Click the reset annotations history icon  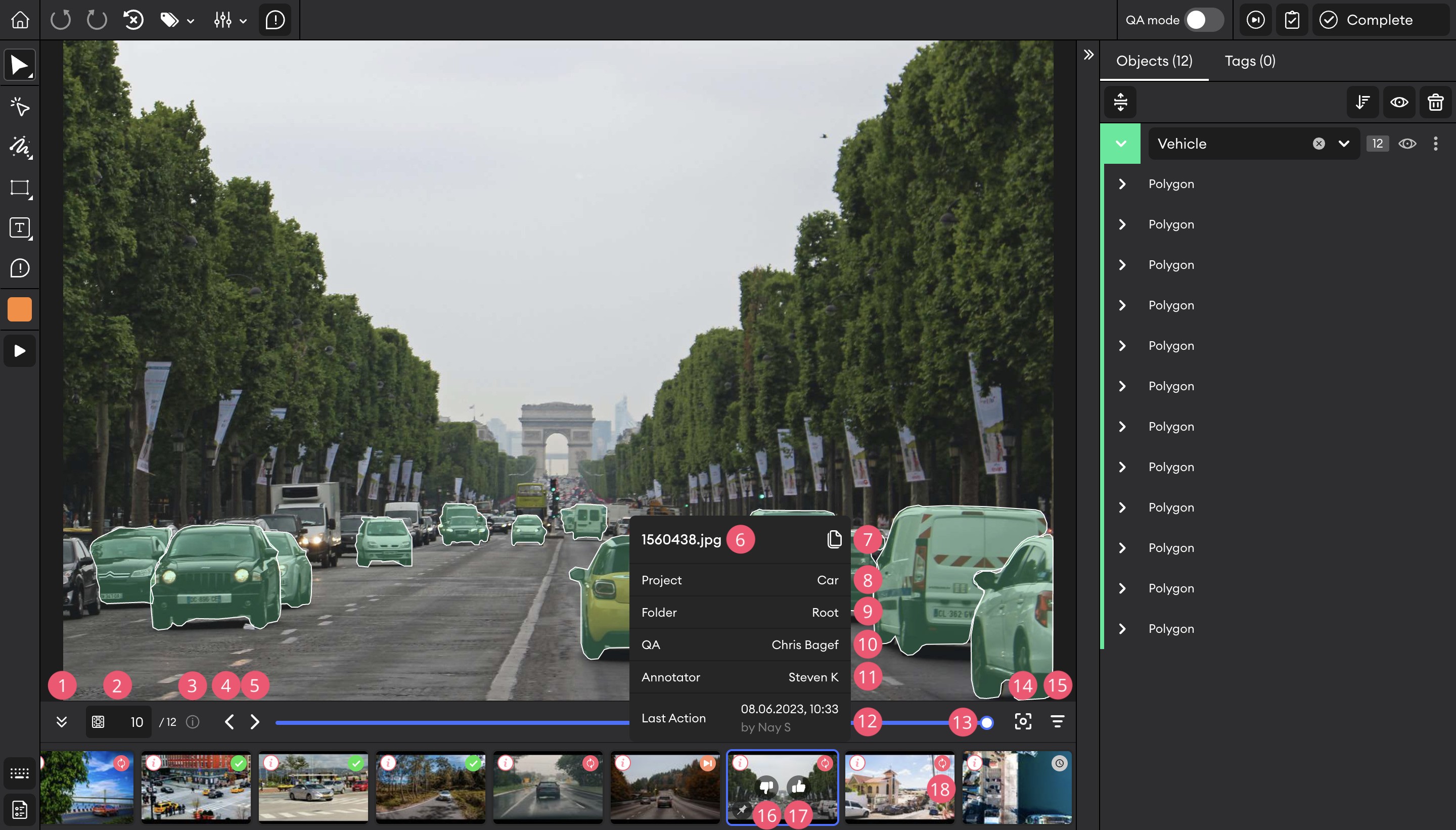coord(133,20)
